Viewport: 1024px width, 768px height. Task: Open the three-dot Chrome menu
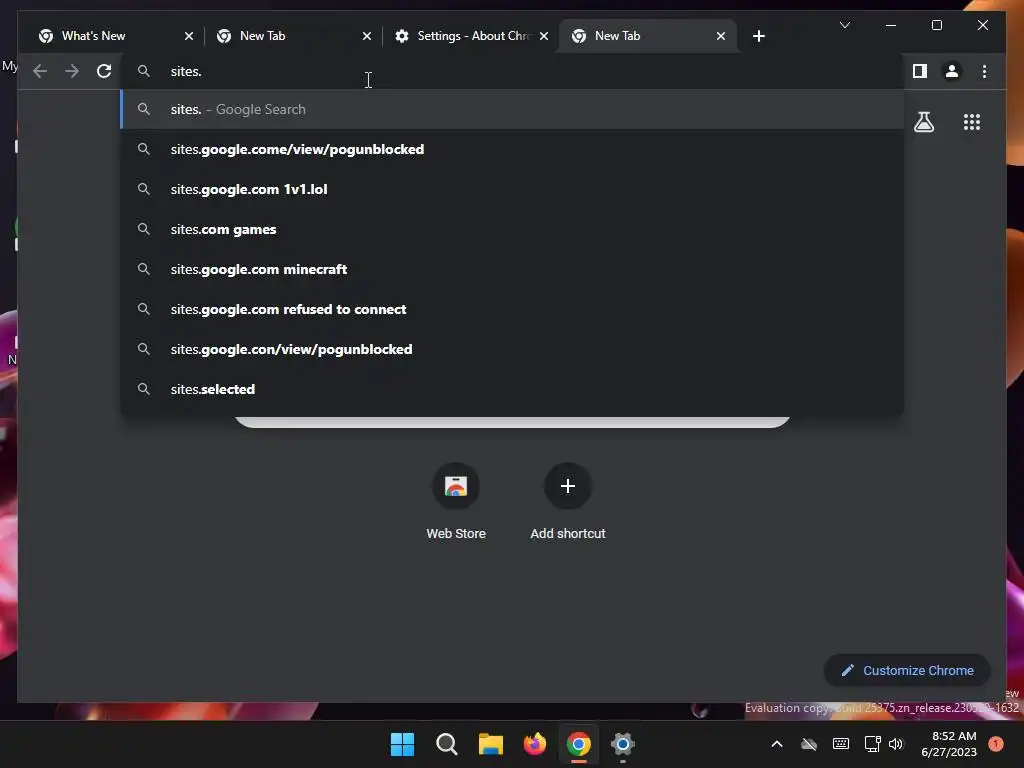[x=984, y=71]
